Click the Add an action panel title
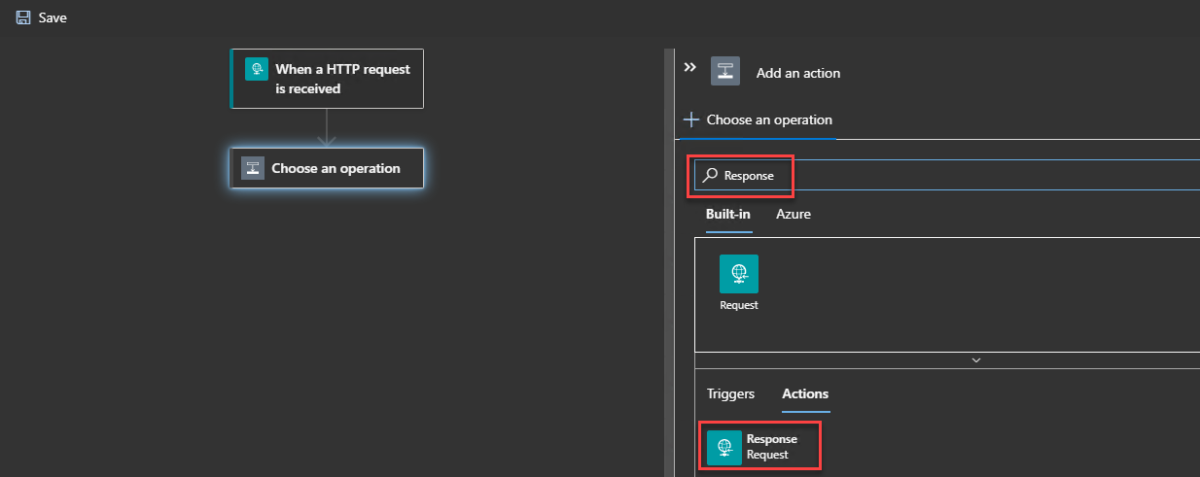This screenshot has width=1200, height=477. tap(798, 73)
